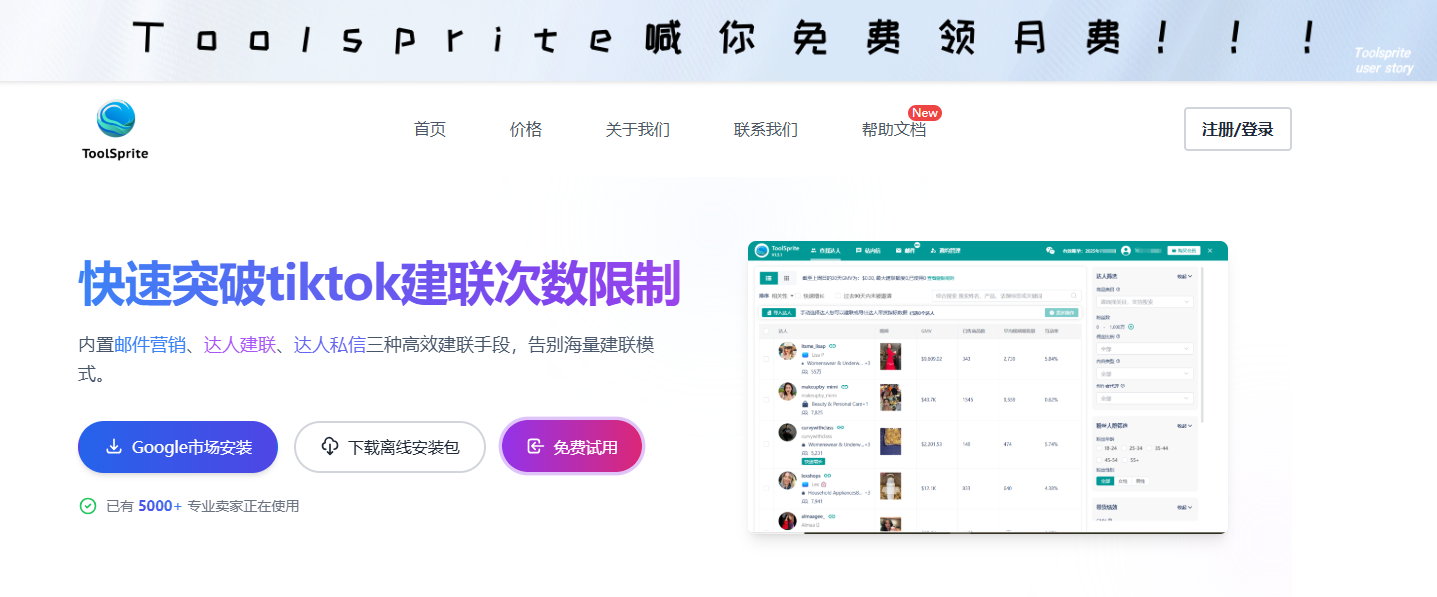In the app preview, click the WeChat icon

click(x=1050, y=250)
